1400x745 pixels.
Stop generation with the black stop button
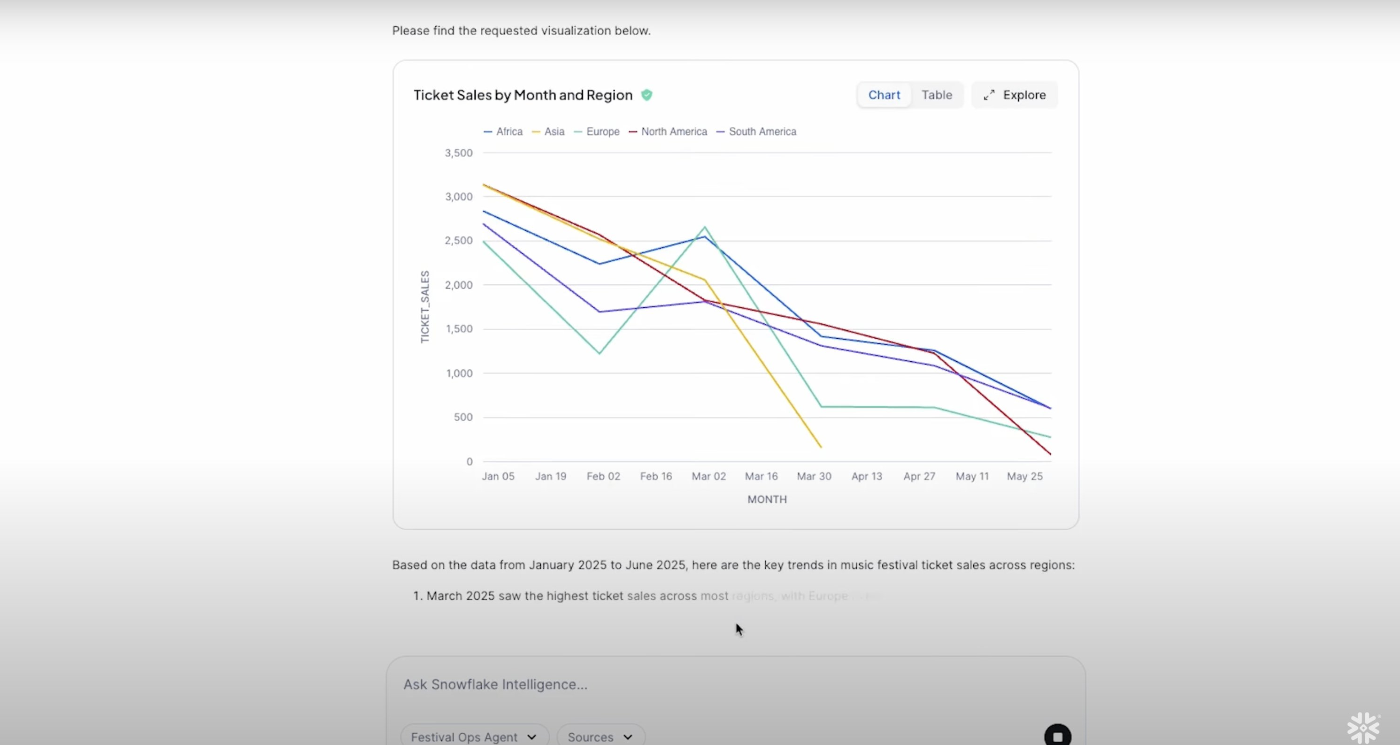(1057, 736)
